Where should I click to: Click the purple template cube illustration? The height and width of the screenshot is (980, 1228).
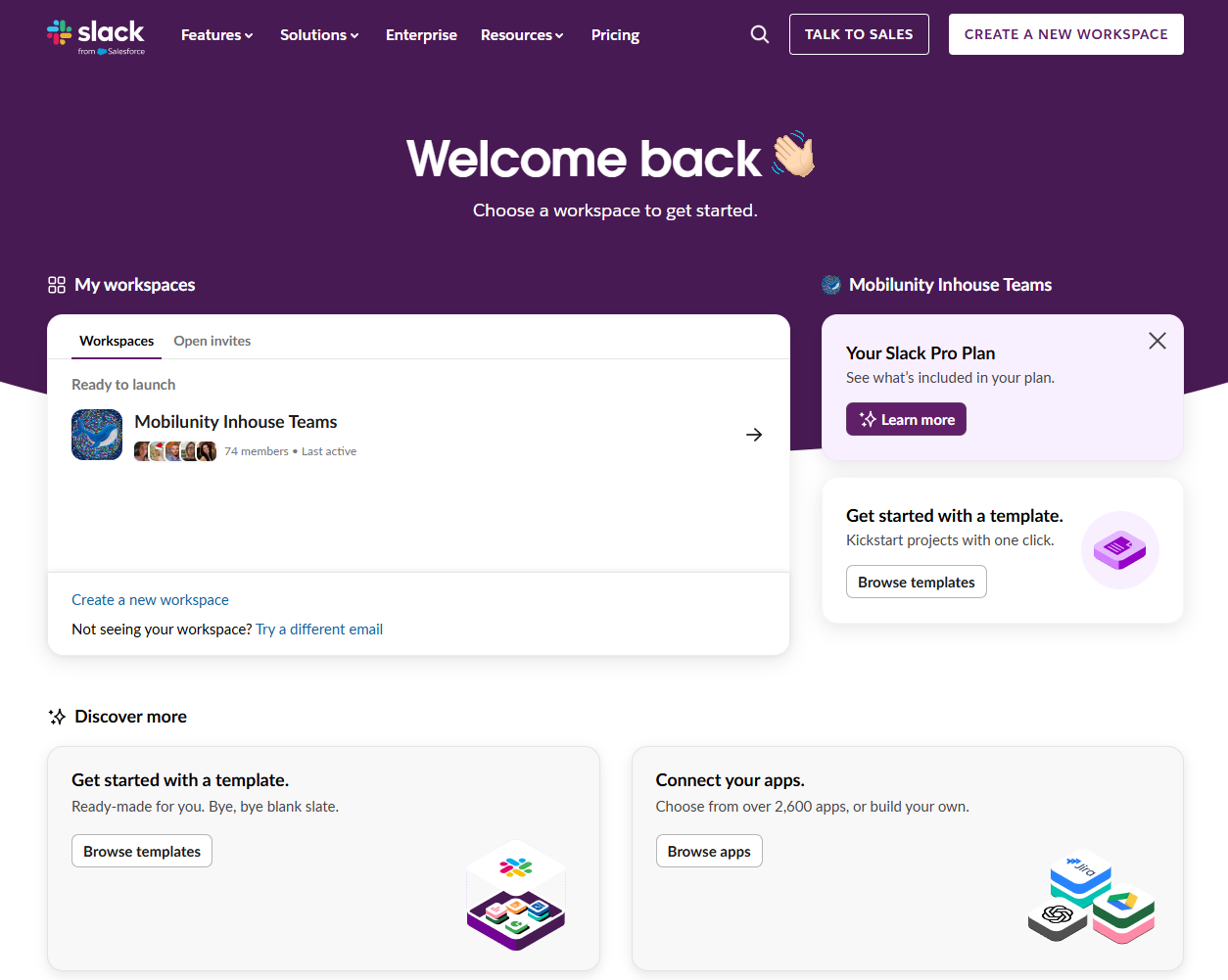(1119, 549)
